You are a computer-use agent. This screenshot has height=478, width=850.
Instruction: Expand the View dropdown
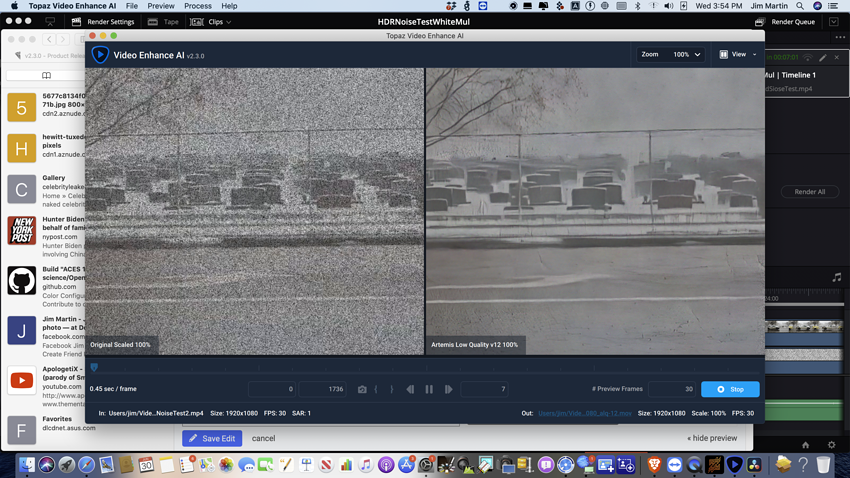pyautogui.click(x=738, y=54)
